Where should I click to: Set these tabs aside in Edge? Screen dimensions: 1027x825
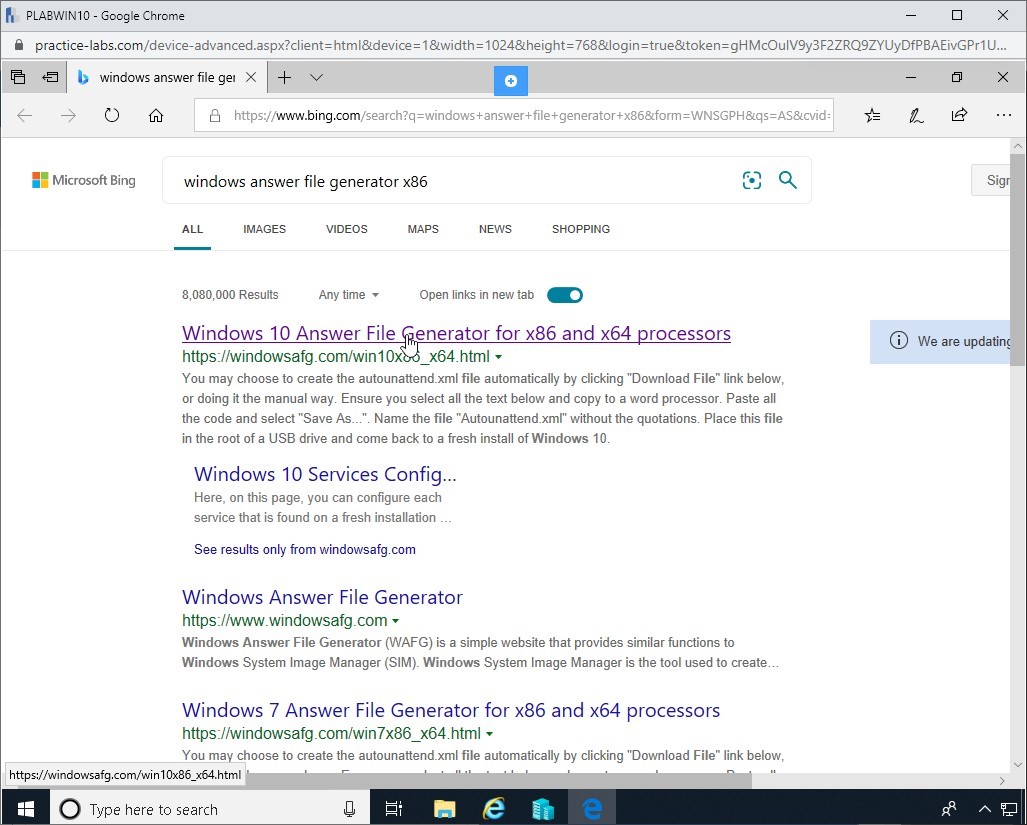pyautogui.click(x=50, y=77)
